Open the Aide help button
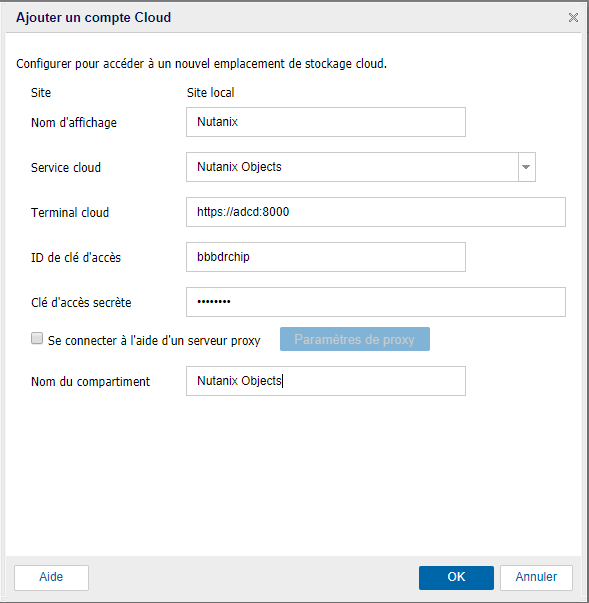589x603 pixels. [51, 577]
